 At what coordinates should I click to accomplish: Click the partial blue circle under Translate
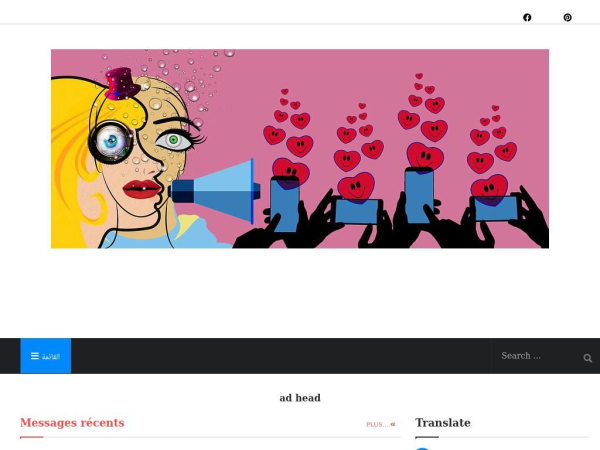422,448
